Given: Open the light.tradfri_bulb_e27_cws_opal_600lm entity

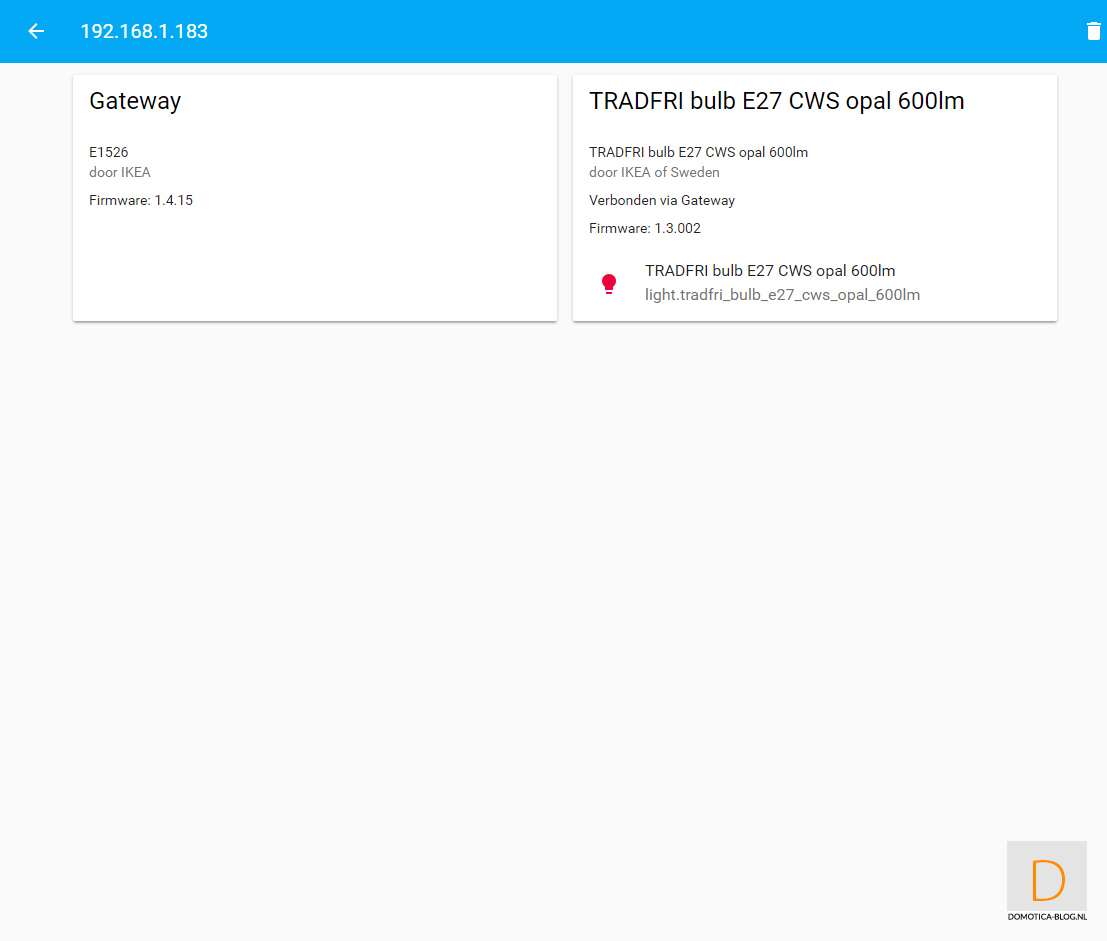Looking at the screenshot, I should click(x=782, y=295).
